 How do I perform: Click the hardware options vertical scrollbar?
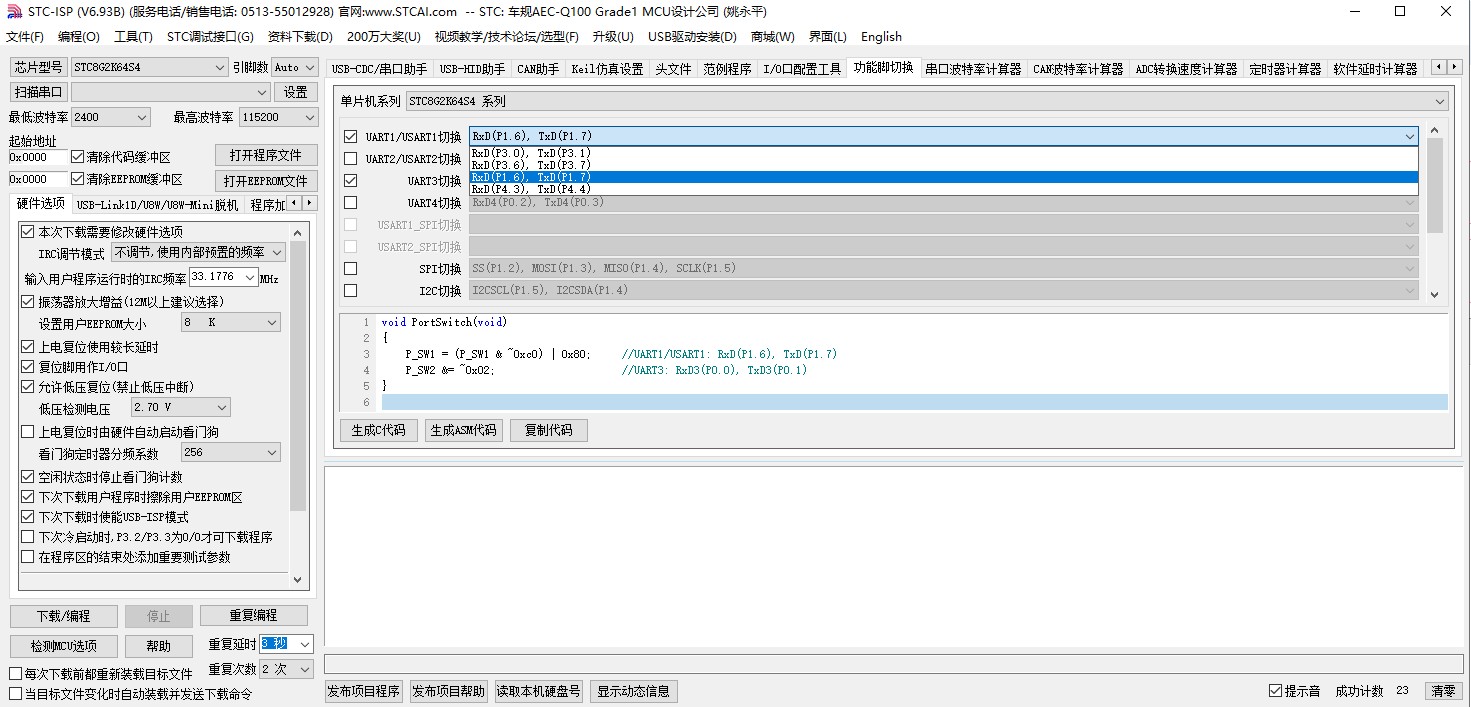297,404
